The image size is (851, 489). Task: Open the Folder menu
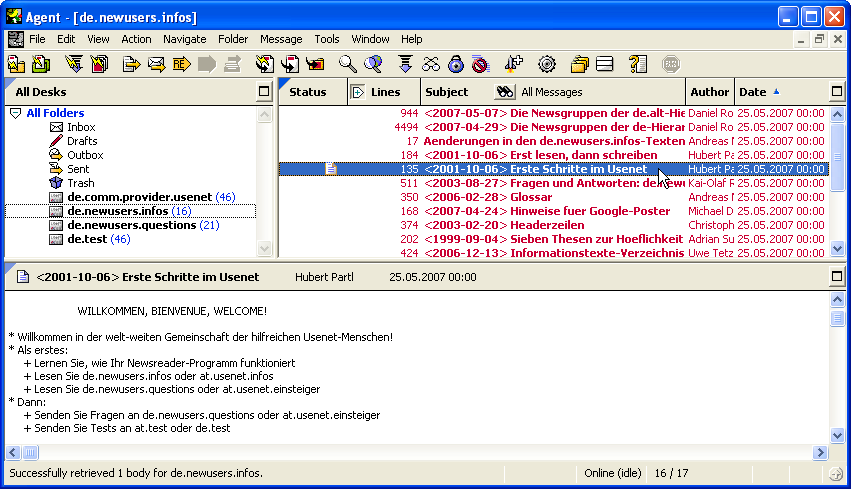(x=233, y=39)
